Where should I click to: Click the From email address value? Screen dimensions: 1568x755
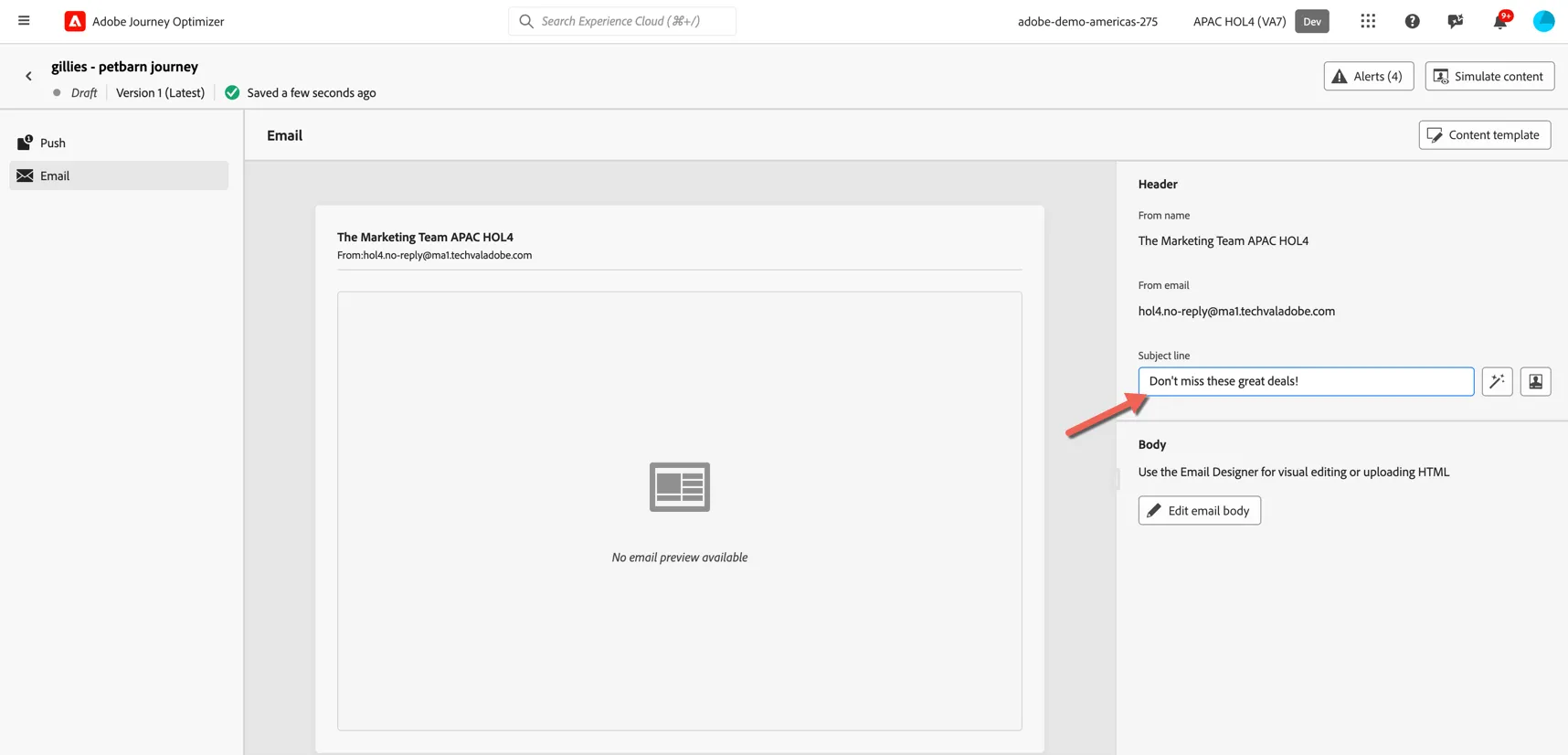click(1236, 311)
